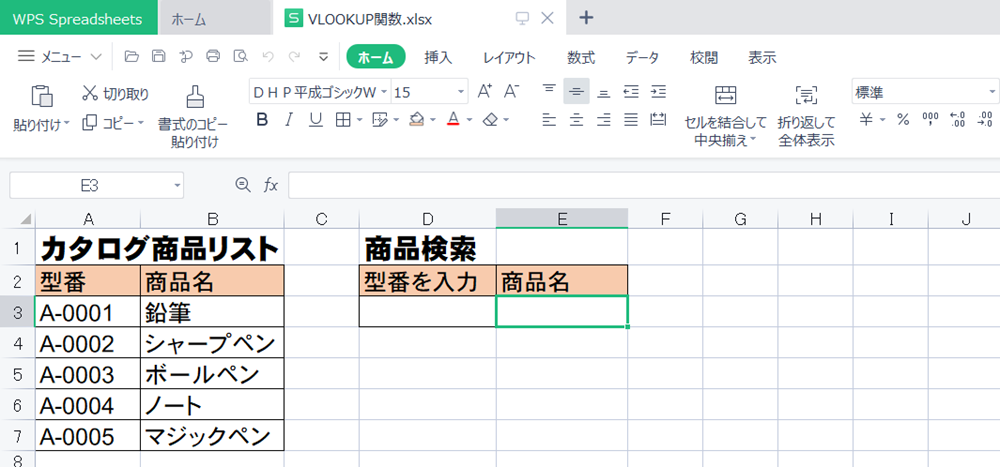Viewport: 1000px width, 467px height.
Task: Toggle top vertical alignment
Action: click(x=549, y=91)
